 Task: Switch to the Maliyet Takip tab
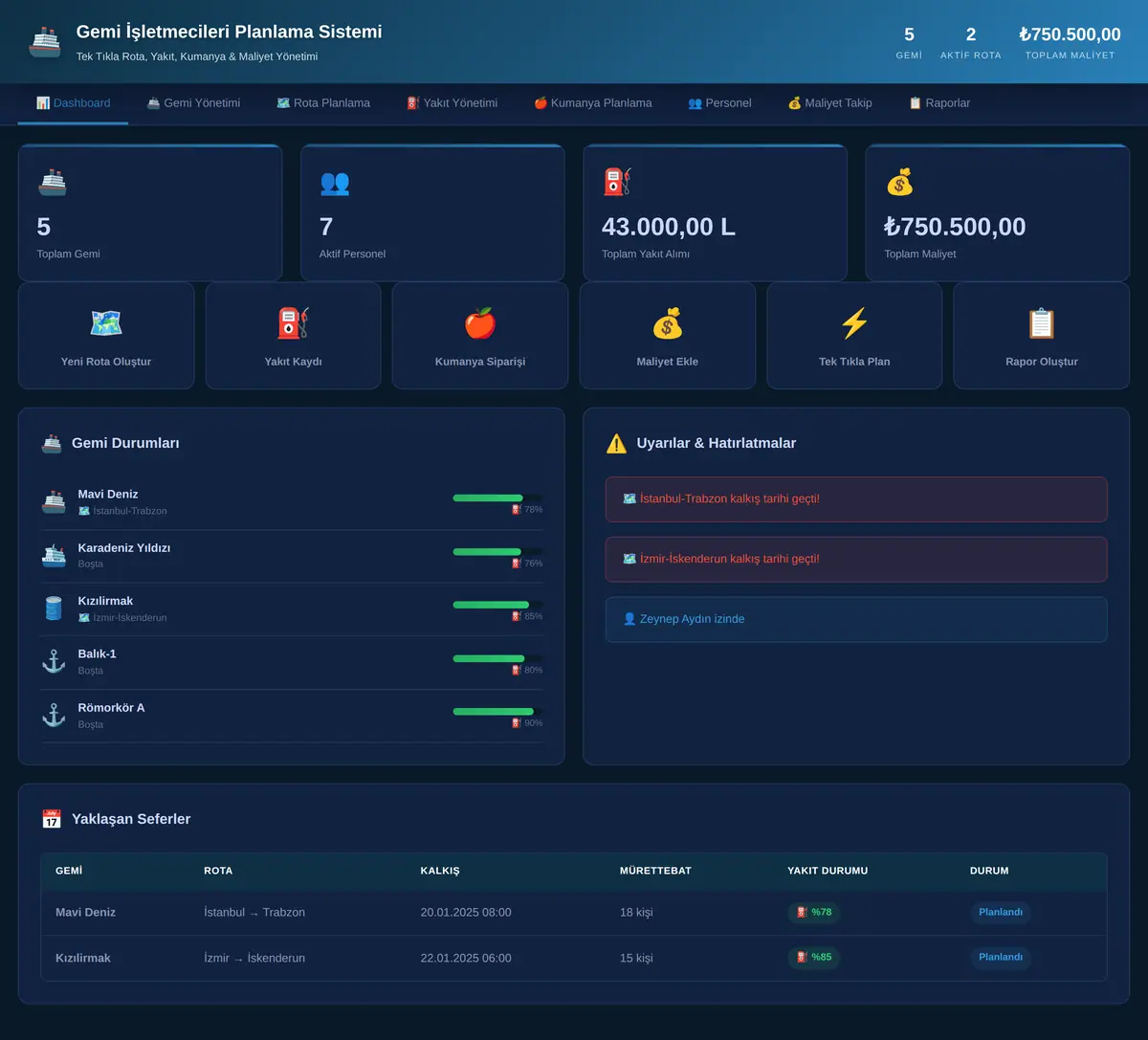pos(830,103)
